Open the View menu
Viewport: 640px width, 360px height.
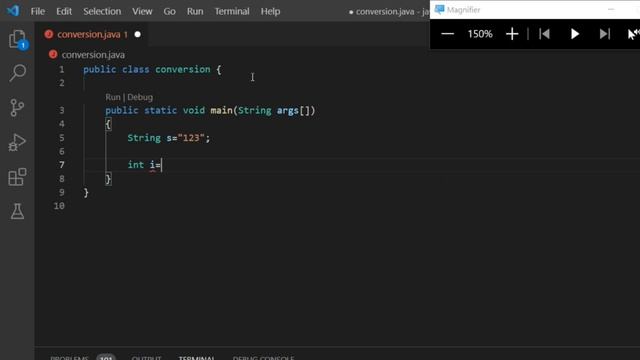tap(142, 11)
